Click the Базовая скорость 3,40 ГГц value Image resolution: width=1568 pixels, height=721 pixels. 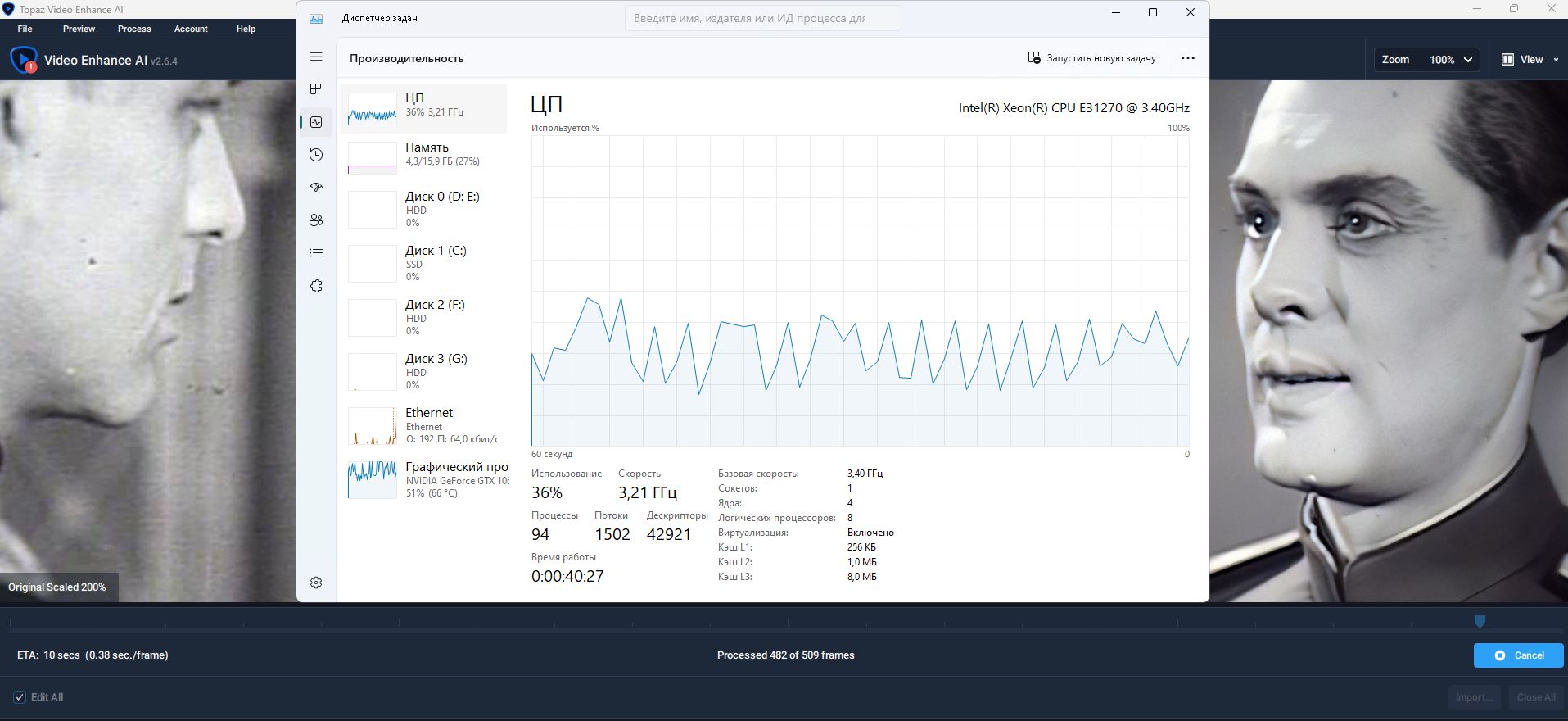coord(865,474)
